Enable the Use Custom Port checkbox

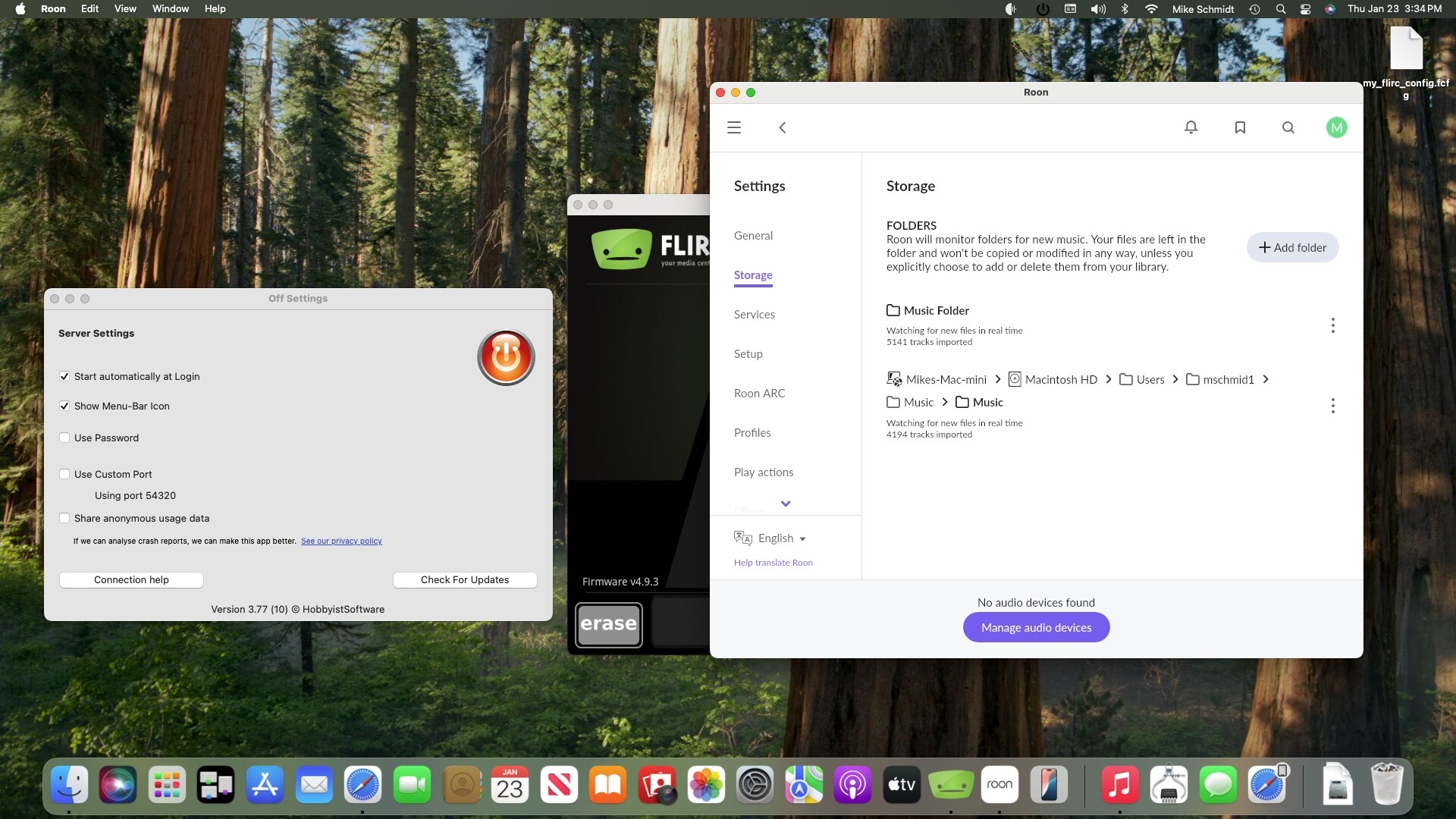coord(64,474)
